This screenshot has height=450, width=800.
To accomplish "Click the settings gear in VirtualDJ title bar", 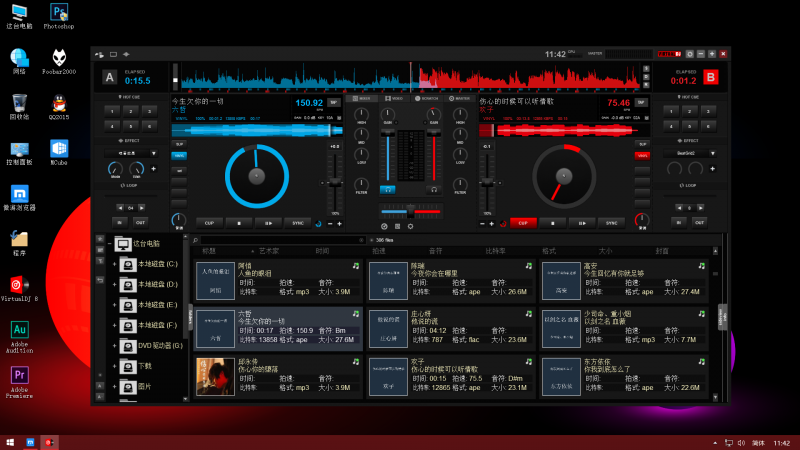I will (x=690, y=53).
